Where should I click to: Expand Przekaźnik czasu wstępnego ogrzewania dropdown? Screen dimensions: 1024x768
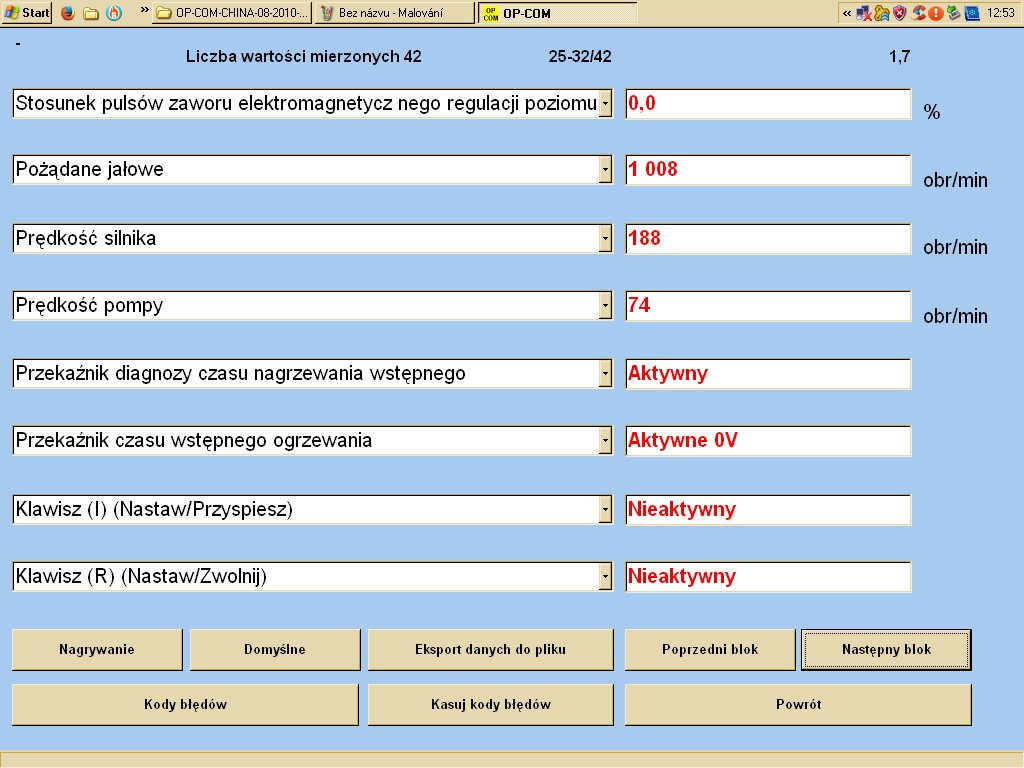pos(605,441)
